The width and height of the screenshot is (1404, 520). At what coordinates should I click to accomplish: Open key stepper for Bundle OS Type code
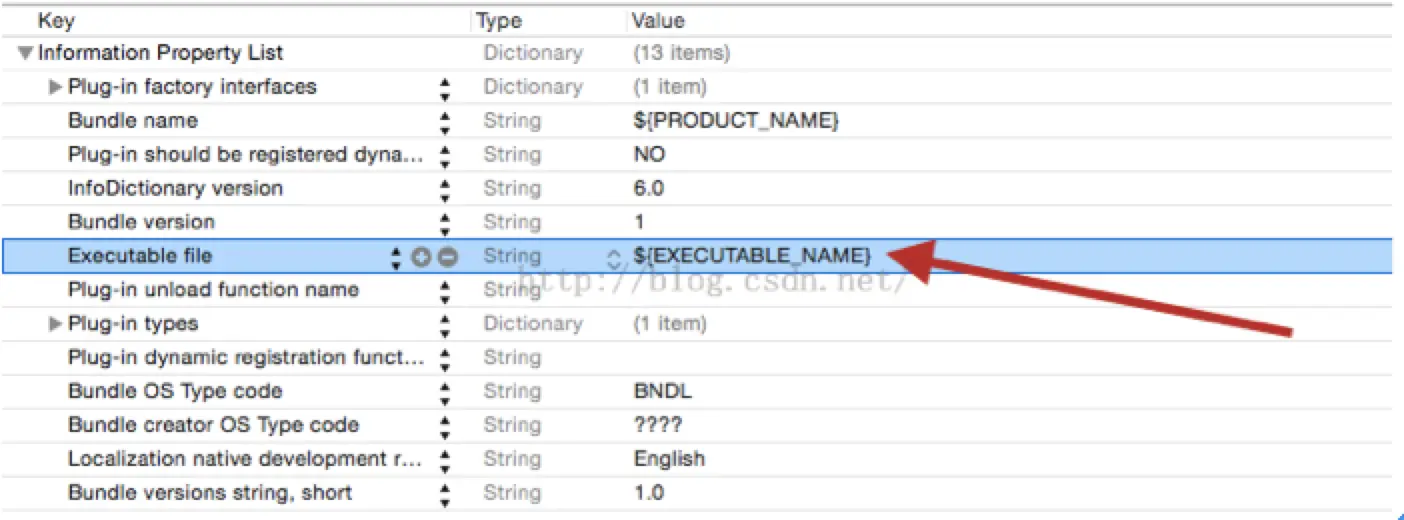pos(445,392)
